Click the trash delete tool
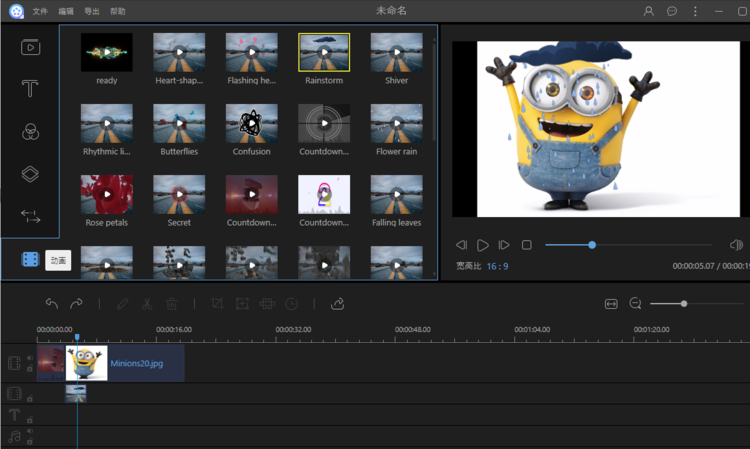 pyautogui.click(x=172, y=304)
